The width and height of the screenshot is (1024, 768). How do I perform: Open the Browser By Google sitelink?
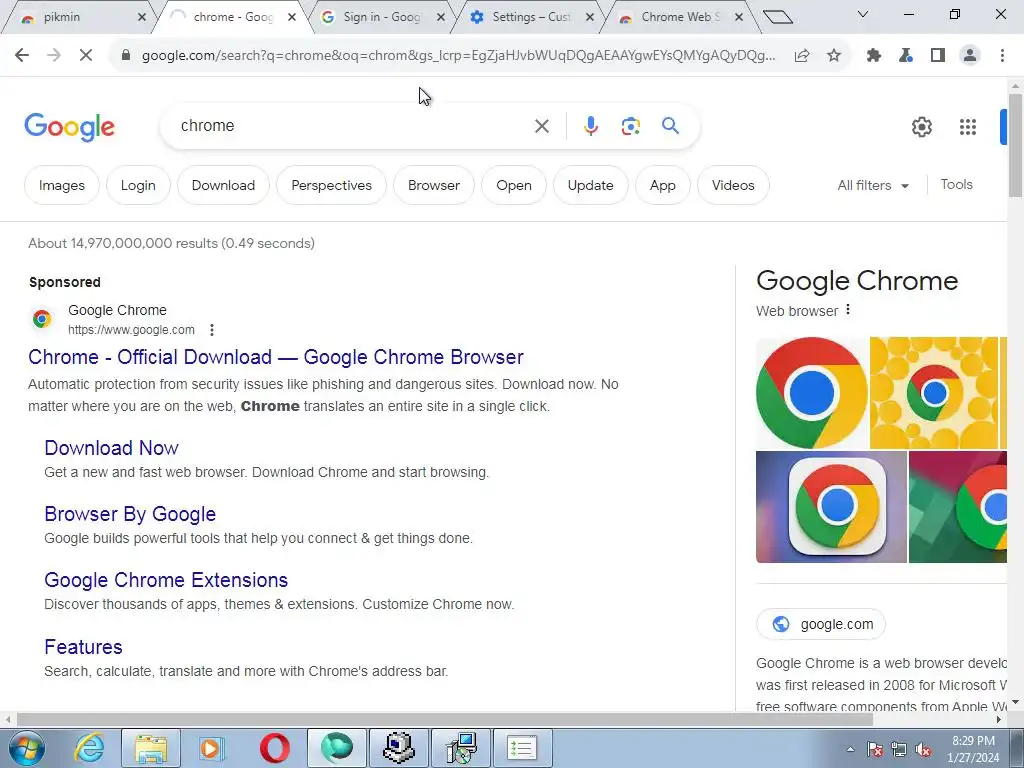(130, 514)
